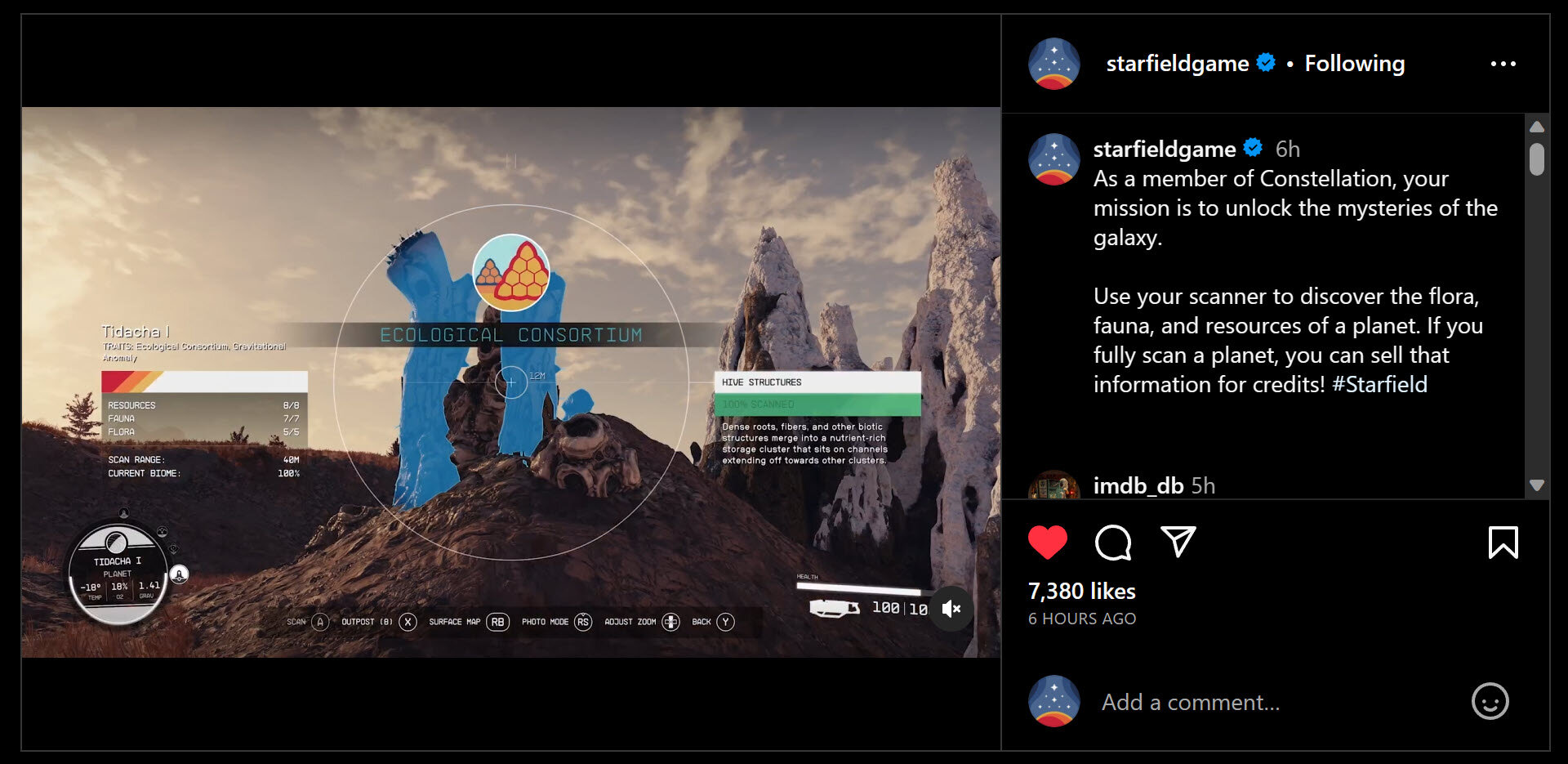Open the #Starfield hashtag
This screenshot has height=764, width=1568.
(1382, 384)
